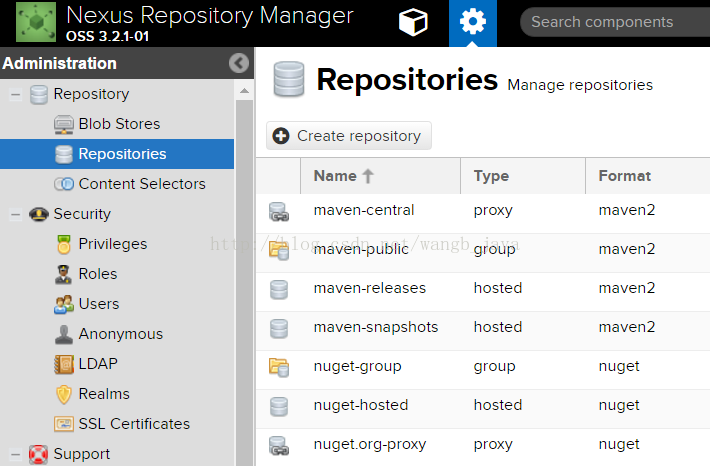This screenshot has width=710, height=466.
Task: Open the maven-releases repository name
Action: tap(370, 288)
